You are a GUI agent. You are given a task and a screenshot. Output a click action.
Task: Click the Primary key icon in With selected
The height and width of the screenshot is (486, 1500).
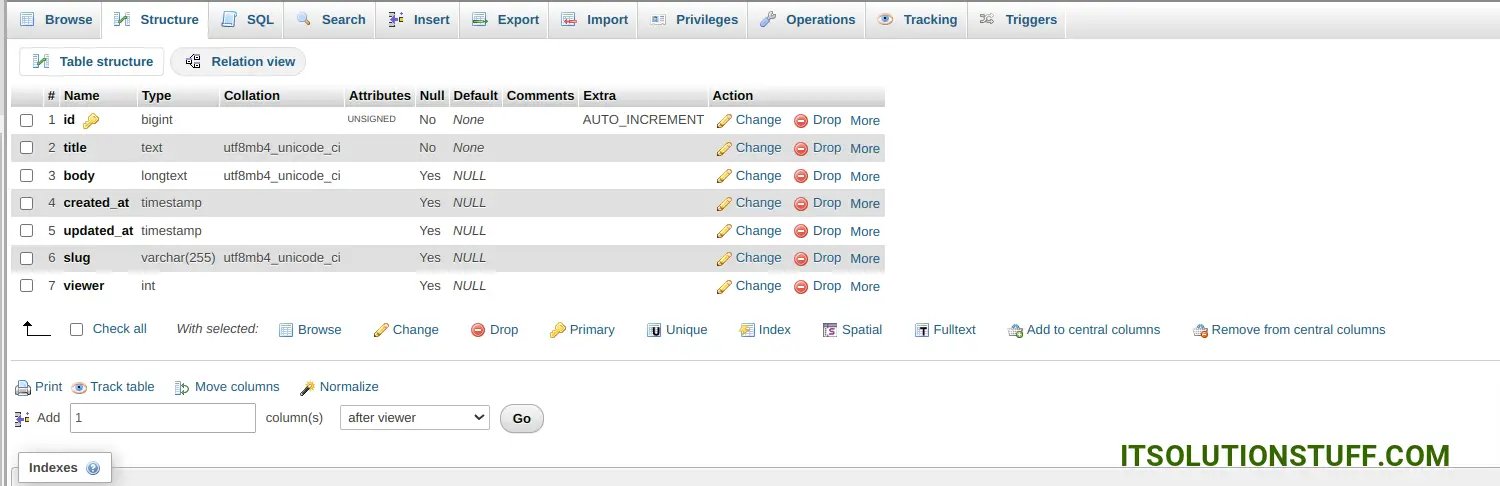tap(558, 330)
